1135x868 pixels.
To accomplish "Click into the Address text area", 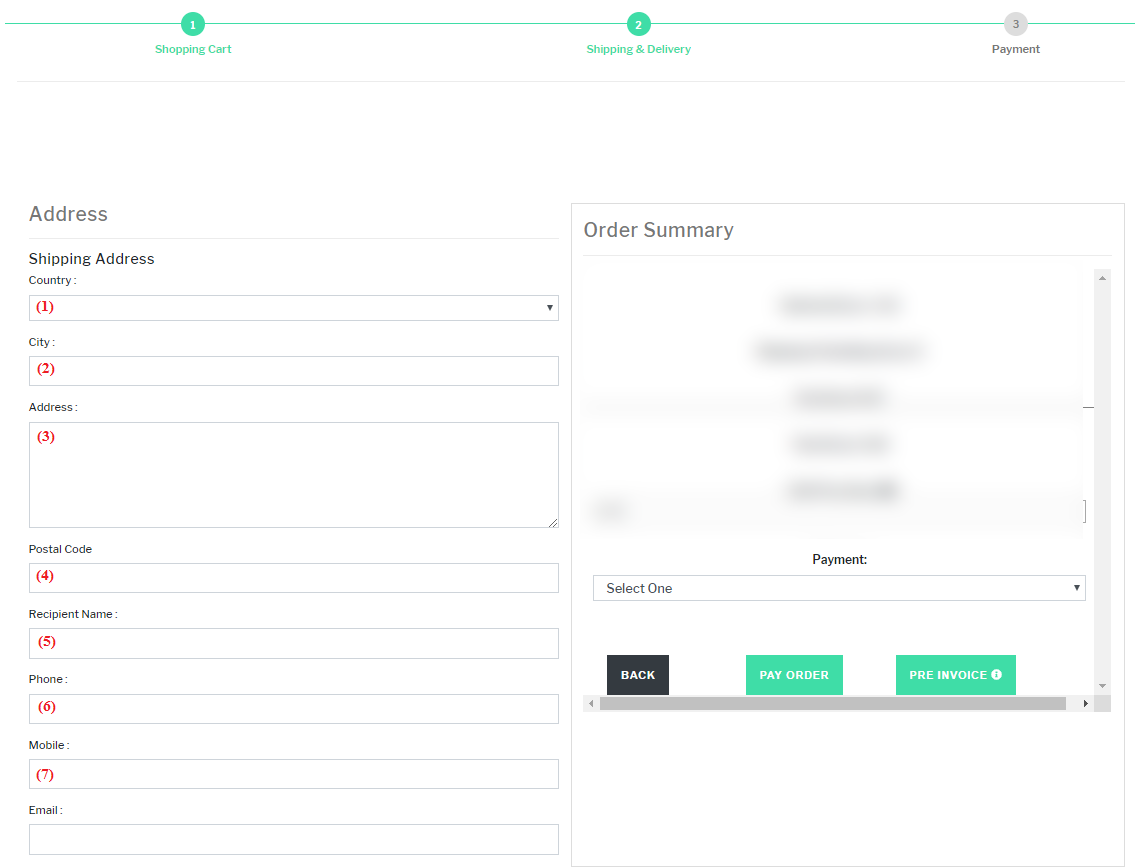I will [293, 475].
